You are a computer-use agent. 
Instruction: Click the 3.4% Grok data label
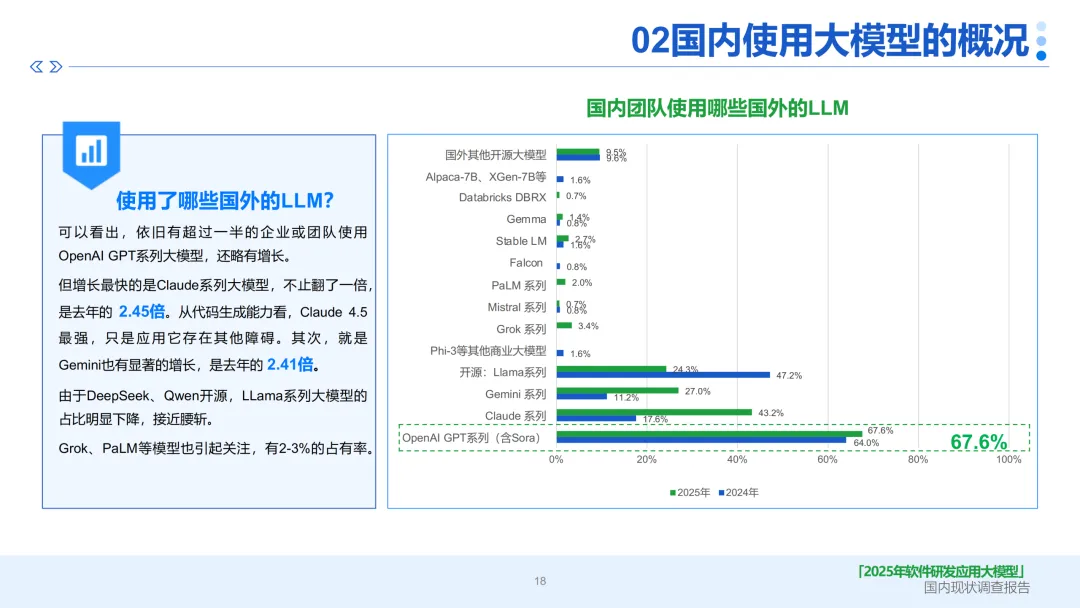pyautogui.click(x=588, y=326)
